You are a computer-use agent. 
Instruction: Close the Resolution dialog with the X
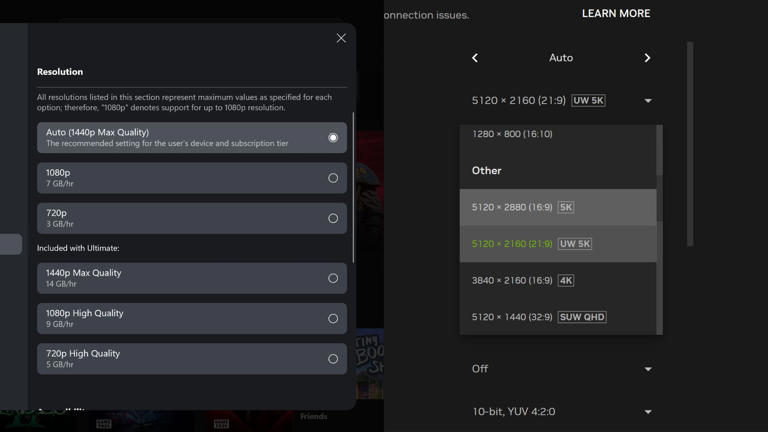click(341, 38)
